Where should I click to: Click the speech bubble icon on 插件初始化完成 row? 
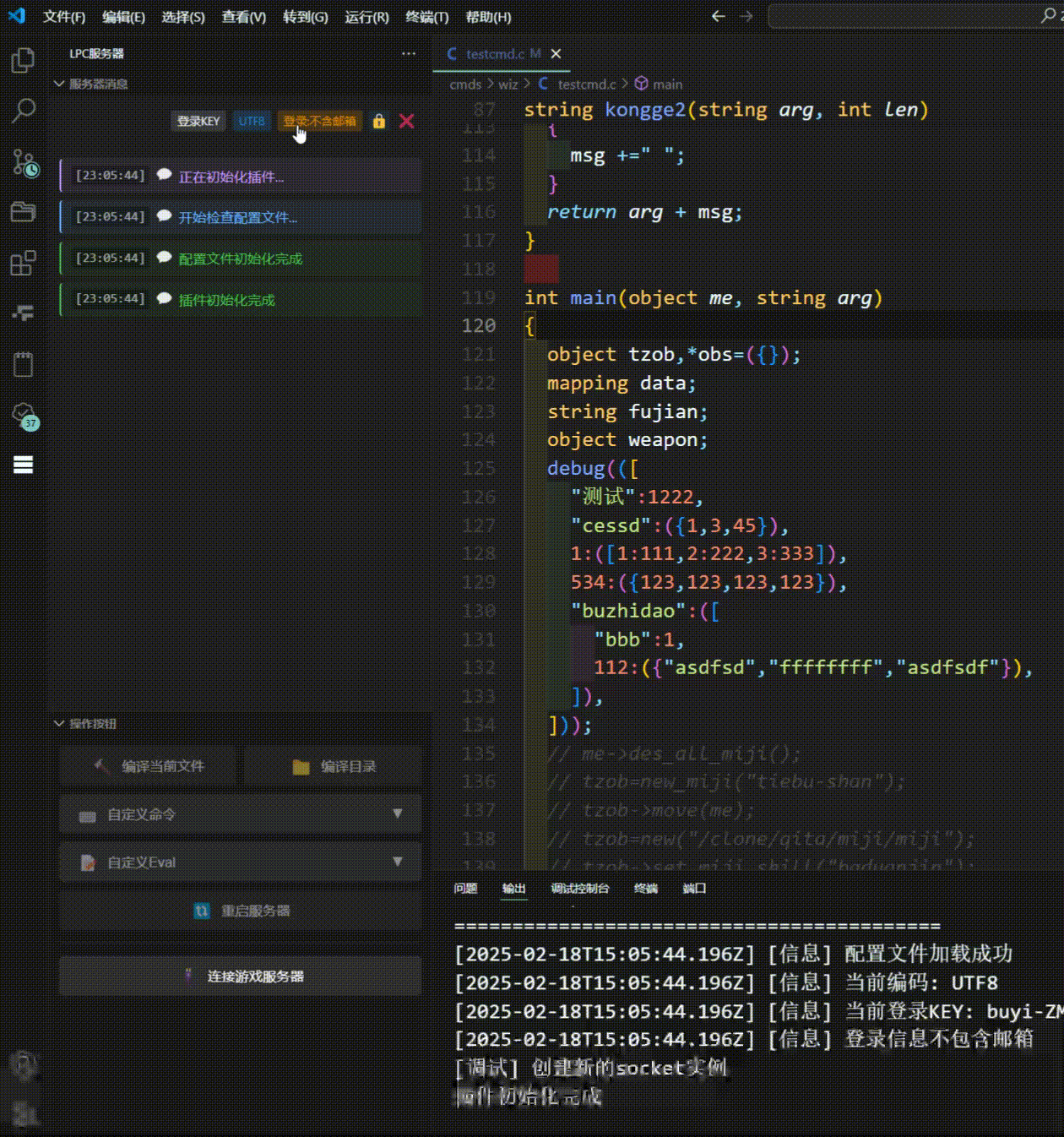coord(165,298)
